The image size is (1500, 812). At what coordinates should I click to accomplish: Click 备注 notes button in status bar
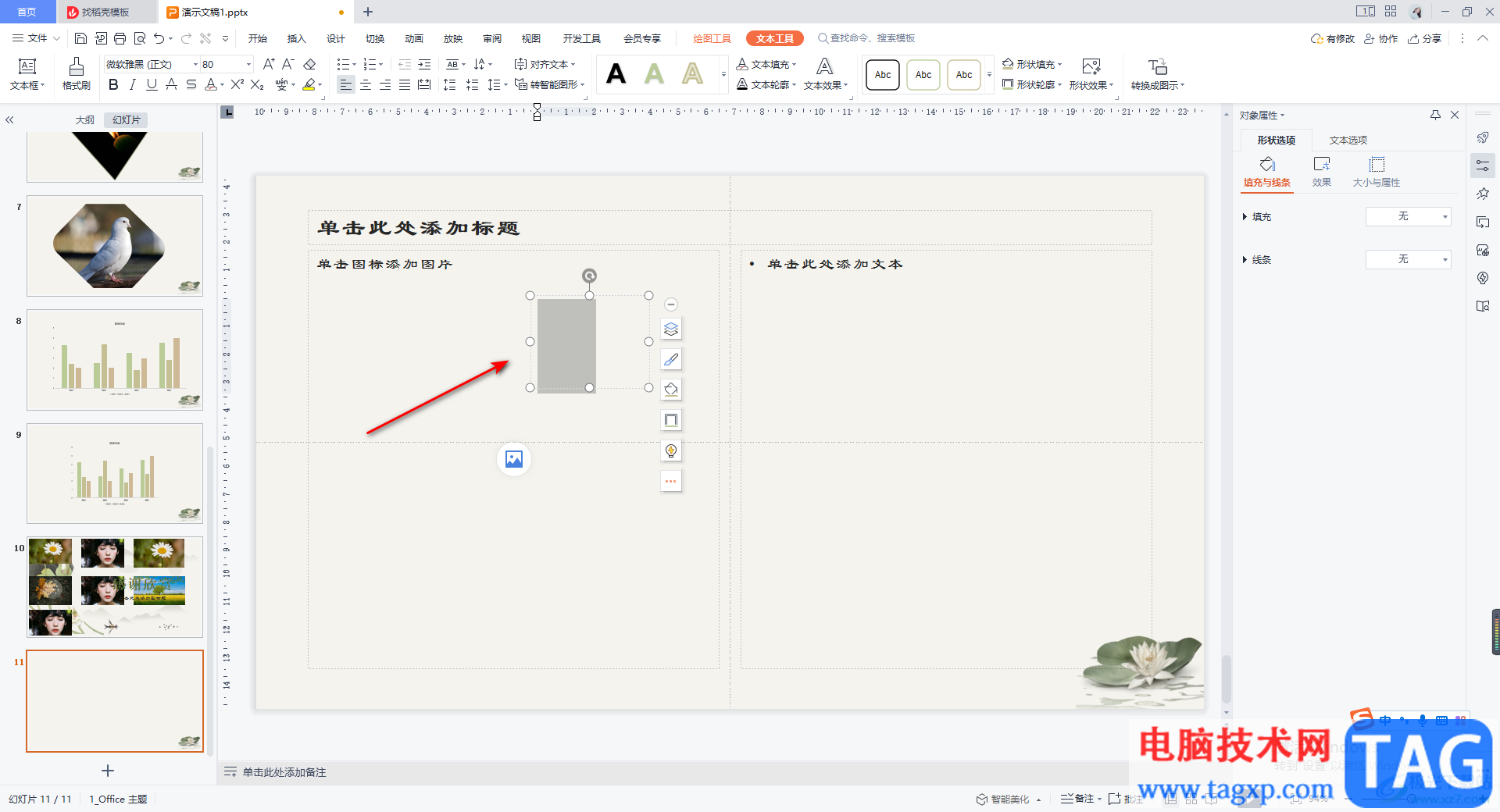[x=1078, y=798]
